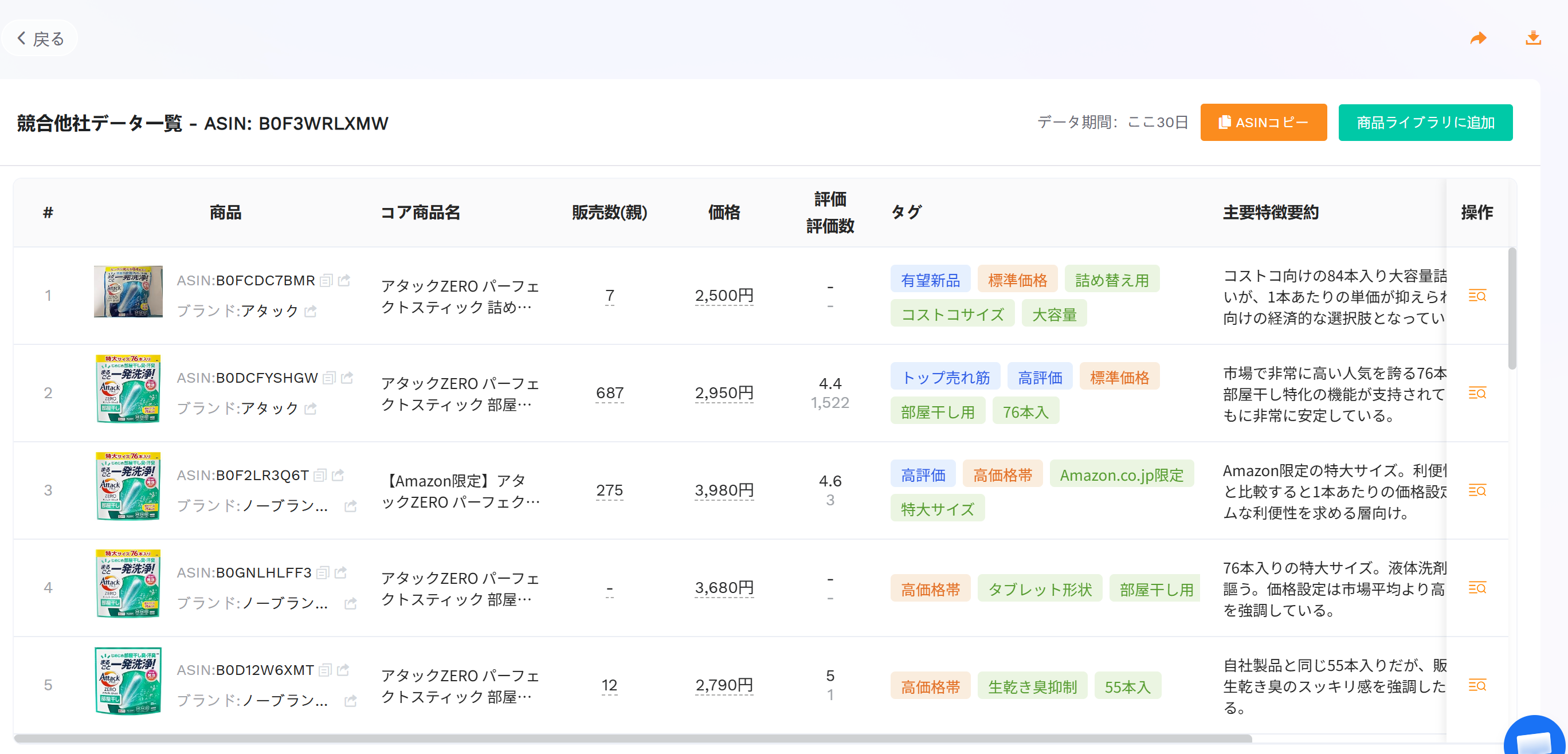This screenshot has width=1568, height=754.
Task: Click sales count 687 value
Action: (609, 393)
